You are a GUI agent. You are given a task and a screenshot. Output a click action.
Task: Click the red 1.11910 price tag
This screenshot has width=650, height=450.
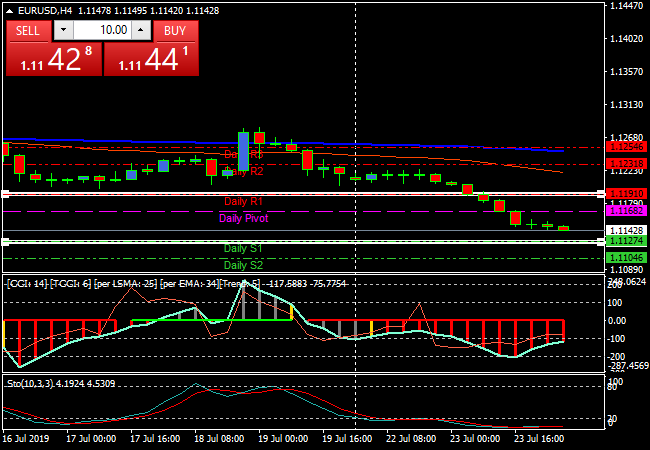point(626,192)
